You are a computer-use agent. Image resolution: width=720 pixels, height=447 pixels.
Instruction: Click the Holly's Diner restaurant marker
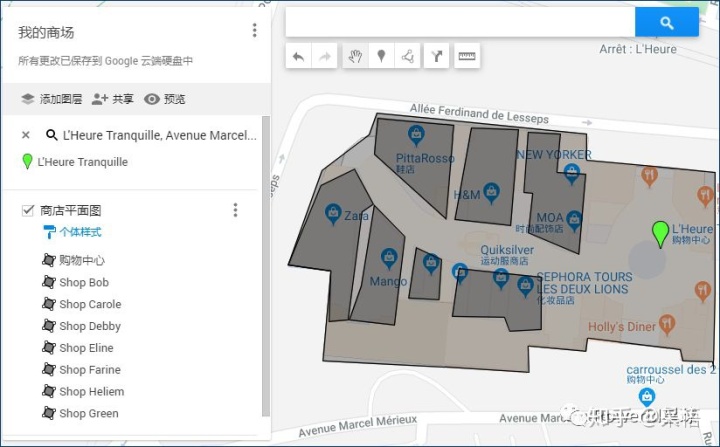(x=667, y=324)
